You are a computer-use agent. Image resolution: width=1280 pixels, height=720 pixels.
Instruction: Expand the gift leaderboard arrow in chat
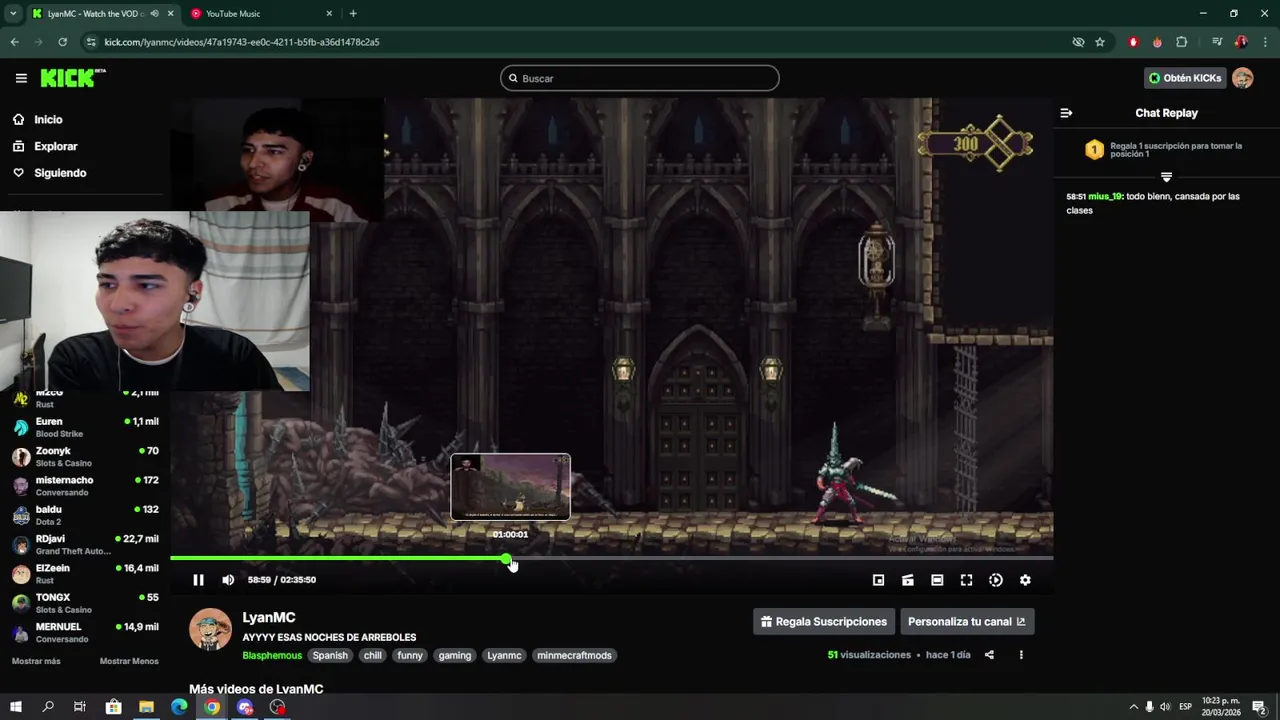(1166, 177)
